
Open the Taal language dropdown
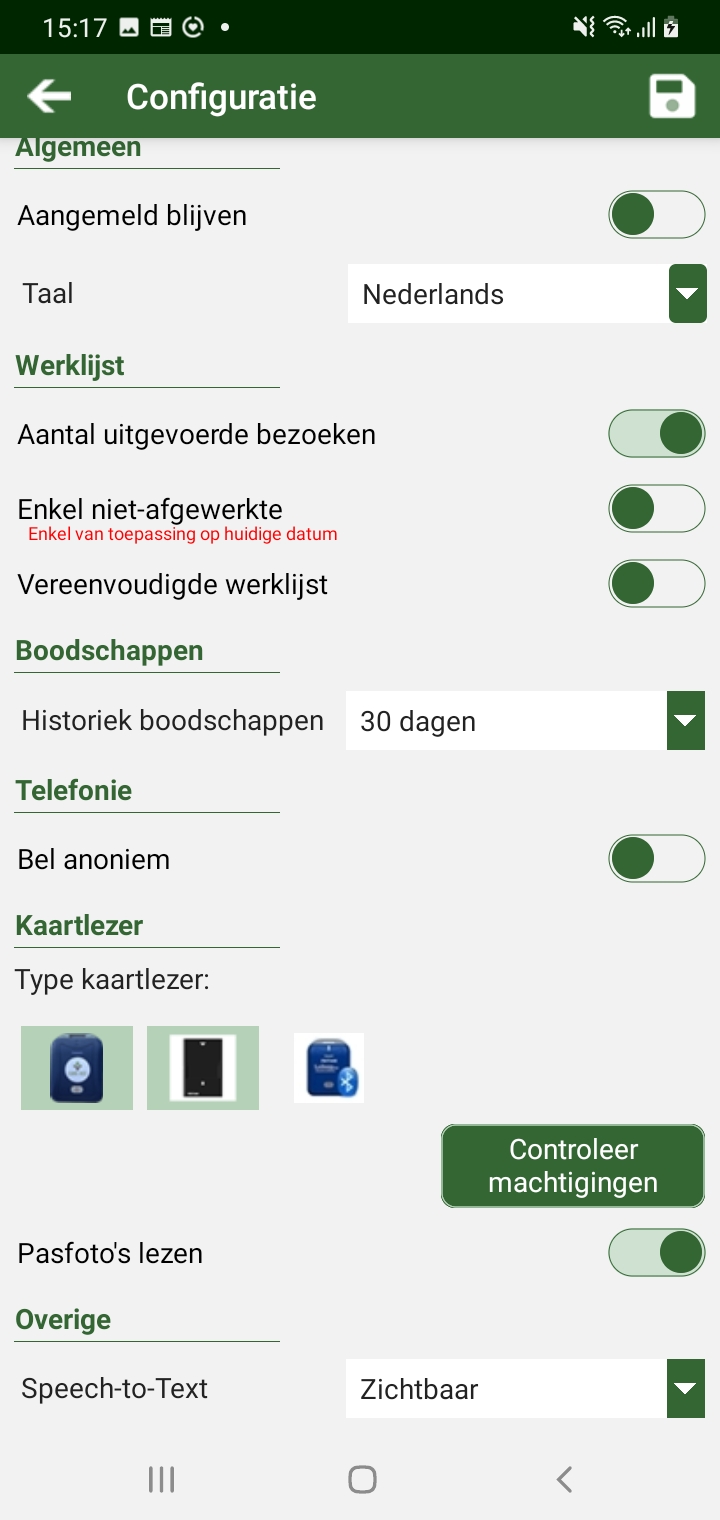tap(687, 294)
